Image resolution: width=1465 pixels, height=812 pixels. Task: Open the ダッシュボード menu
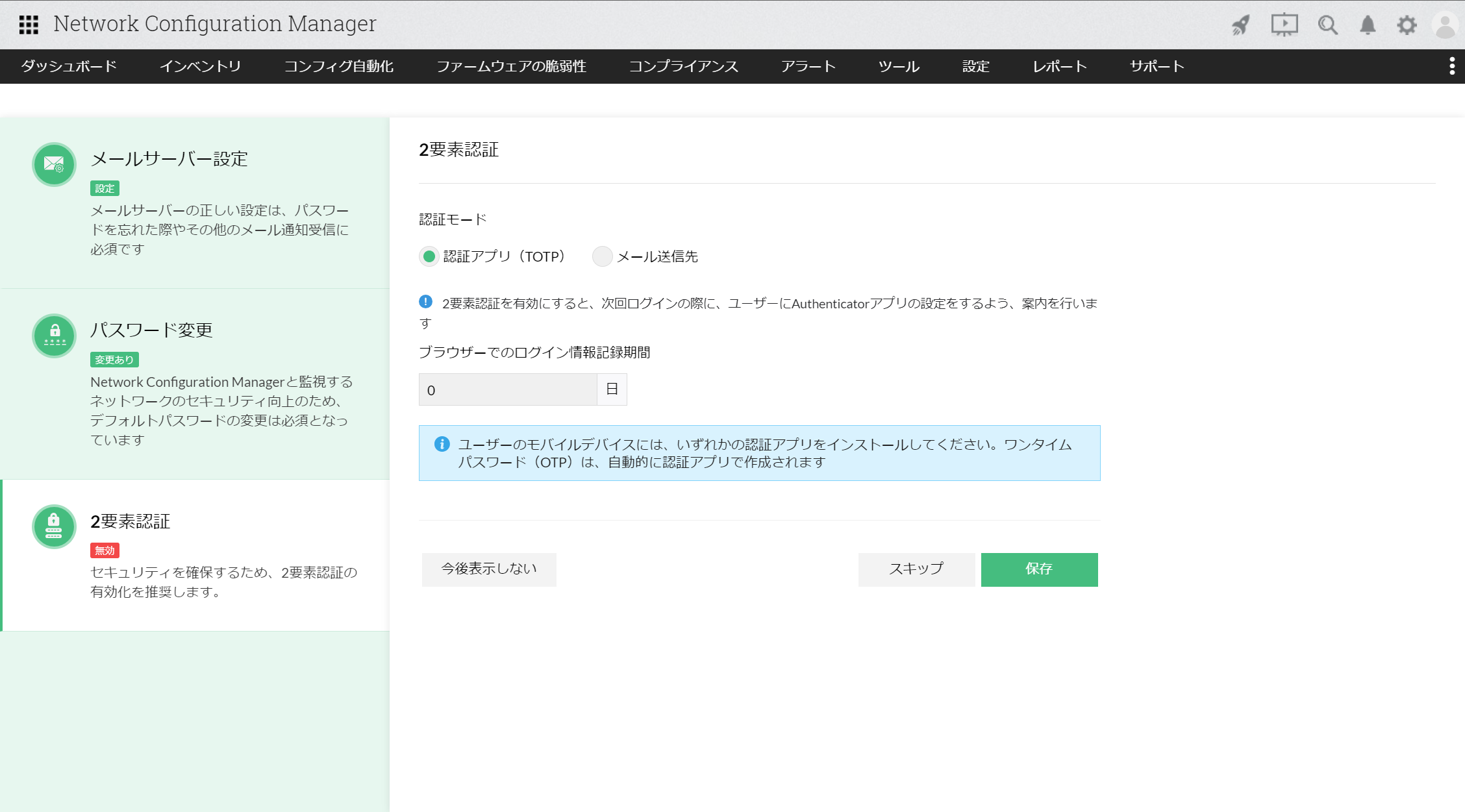tap(69, 66)
